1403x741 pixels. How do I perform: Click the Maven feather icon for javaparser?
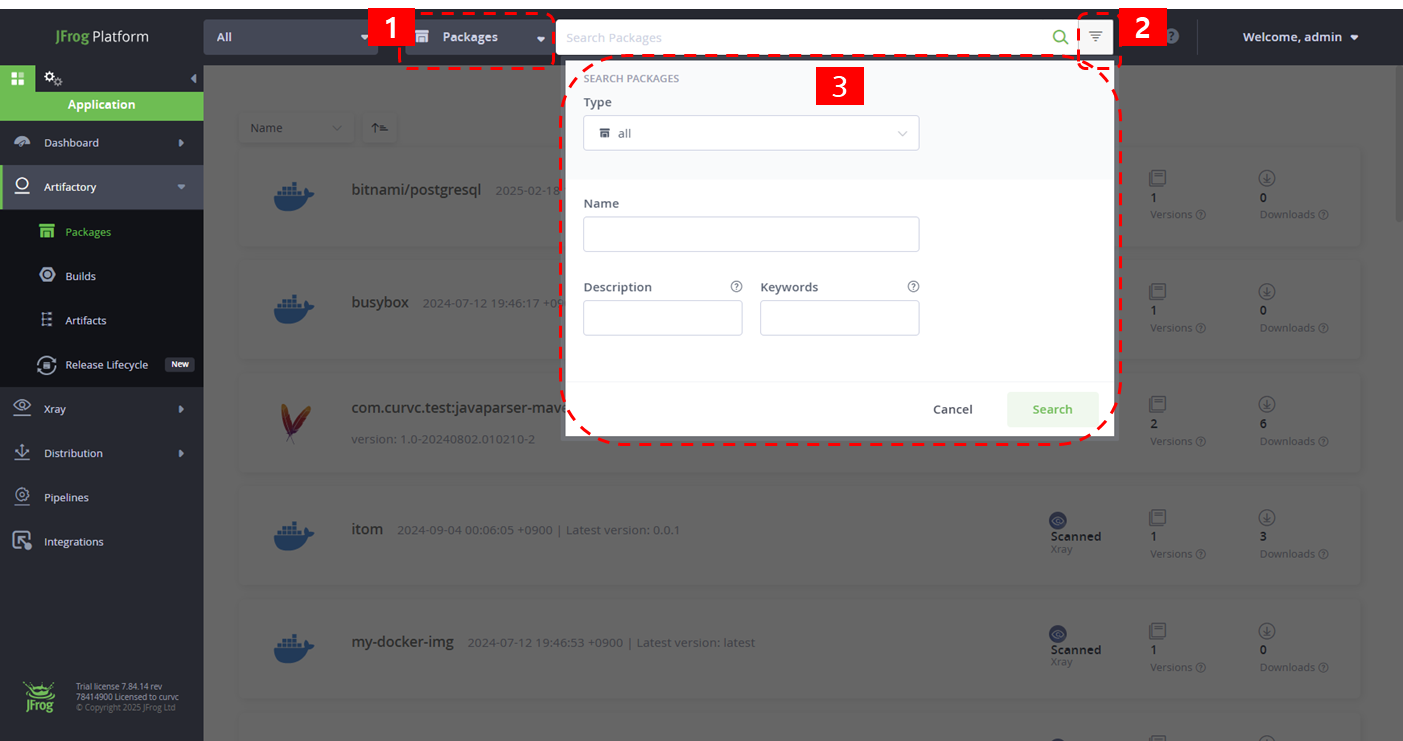coord(294,422)
